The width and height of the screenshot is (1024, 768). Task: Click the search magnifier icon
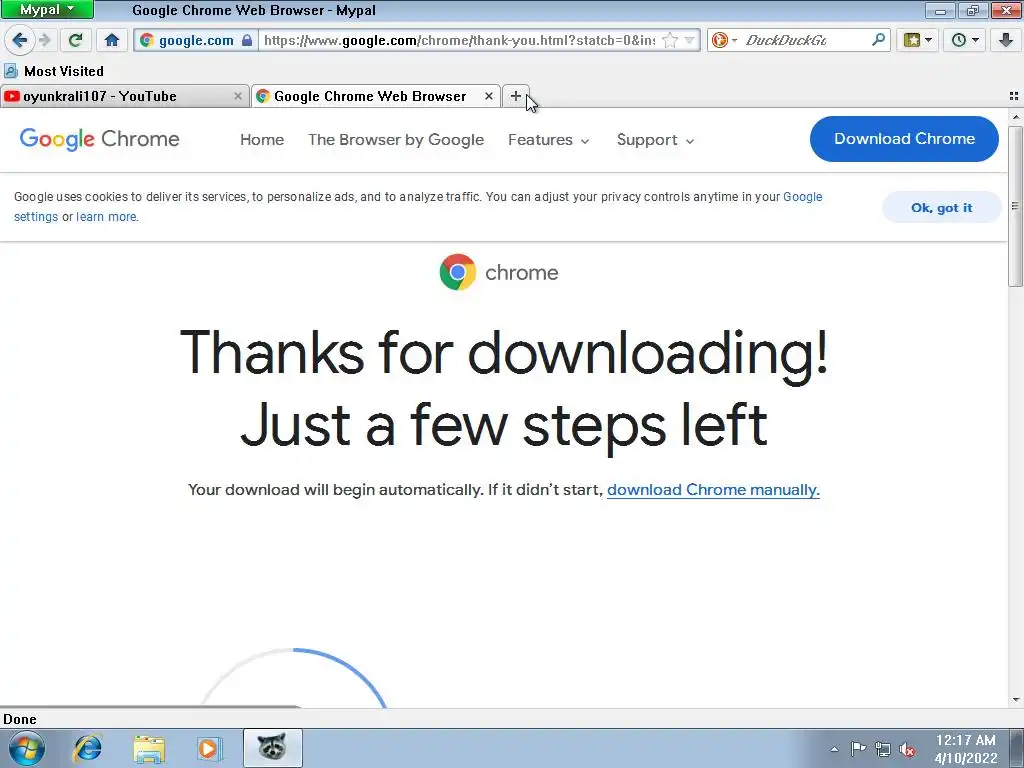coord(878,40)
